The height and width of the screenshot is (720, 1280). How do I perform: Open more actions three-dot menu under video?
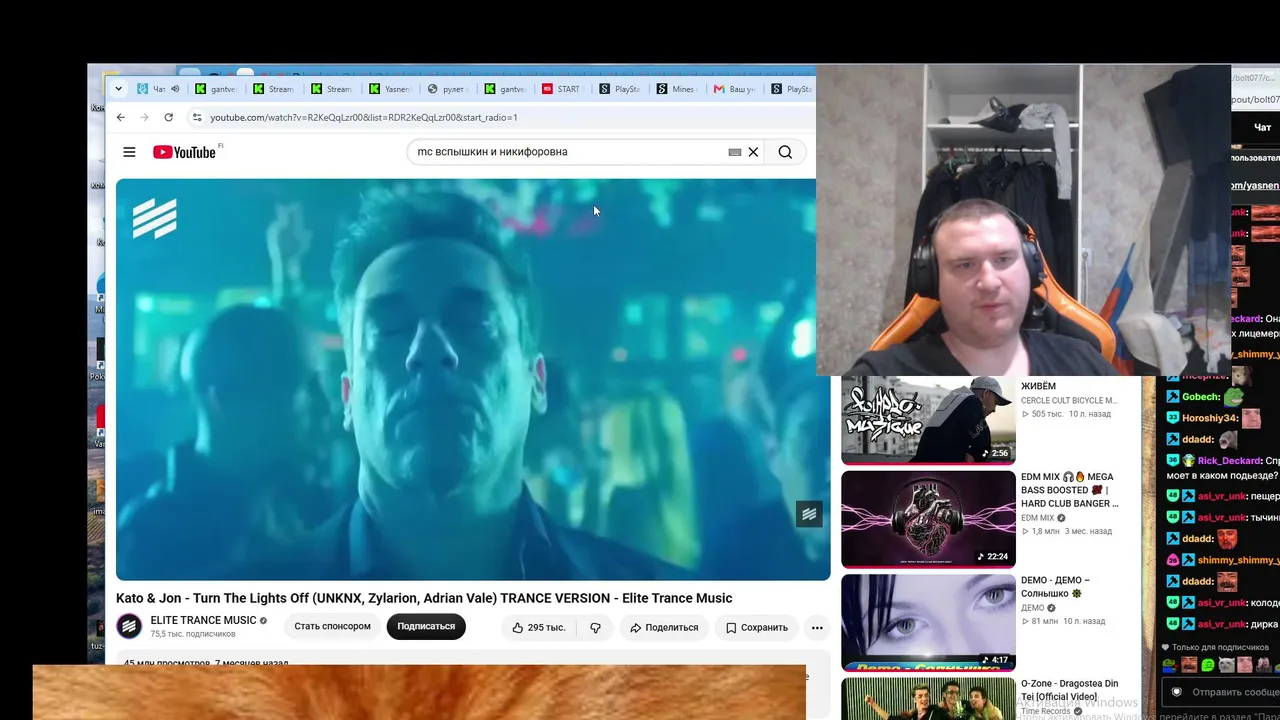tap(817, 627)
